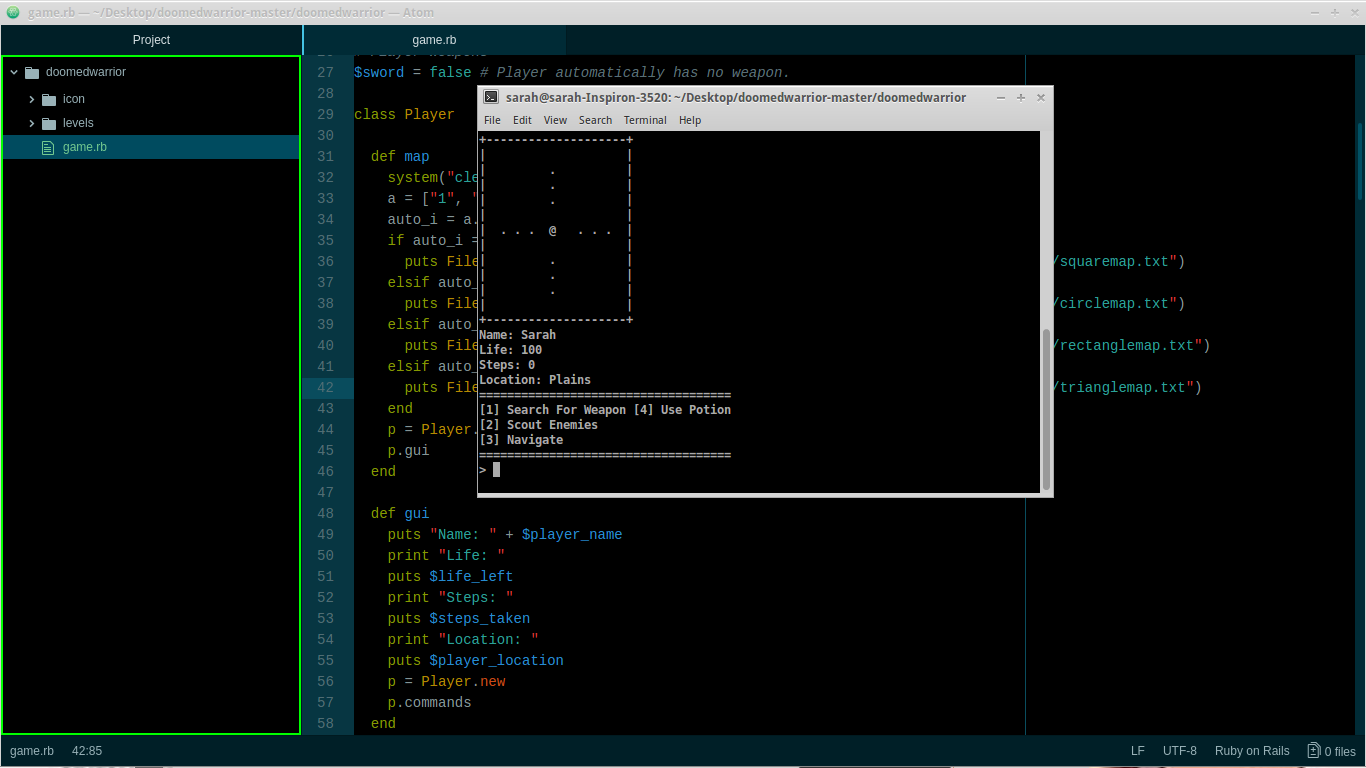Screen dimensions: 1366x768
Task: Switch to the game.rb editor tab
Action: click(434, 40)
